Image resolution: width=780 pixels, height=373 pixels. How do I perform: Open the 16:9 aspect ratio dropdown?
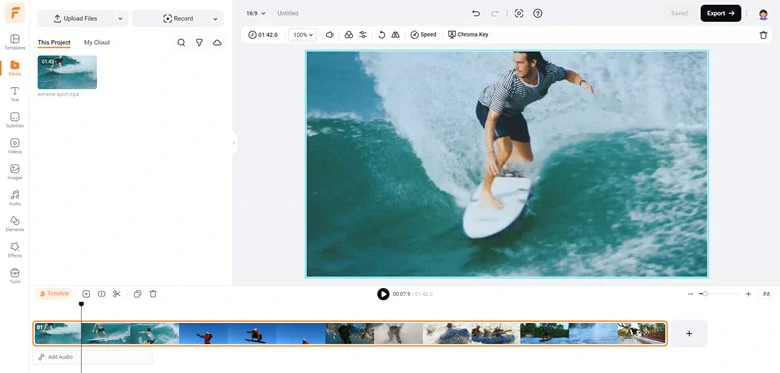click(x=256, y=13)
